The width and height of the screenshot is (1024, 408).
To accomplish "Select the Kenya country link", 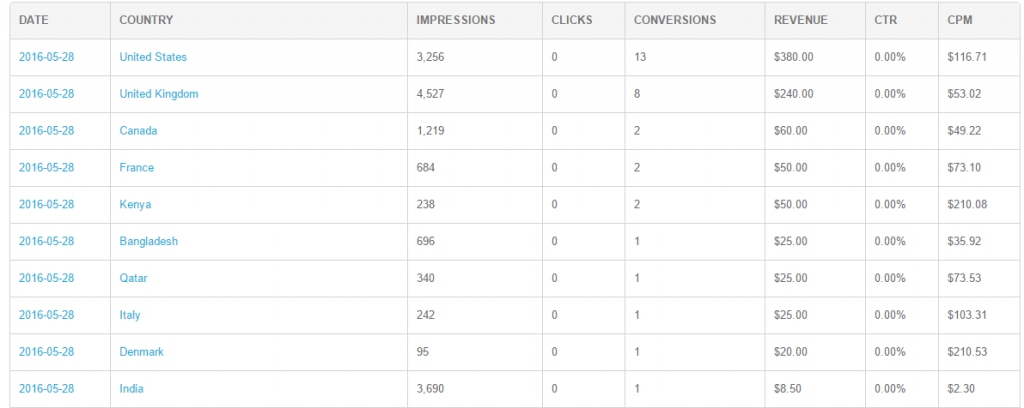I will (x=135, y=204).
